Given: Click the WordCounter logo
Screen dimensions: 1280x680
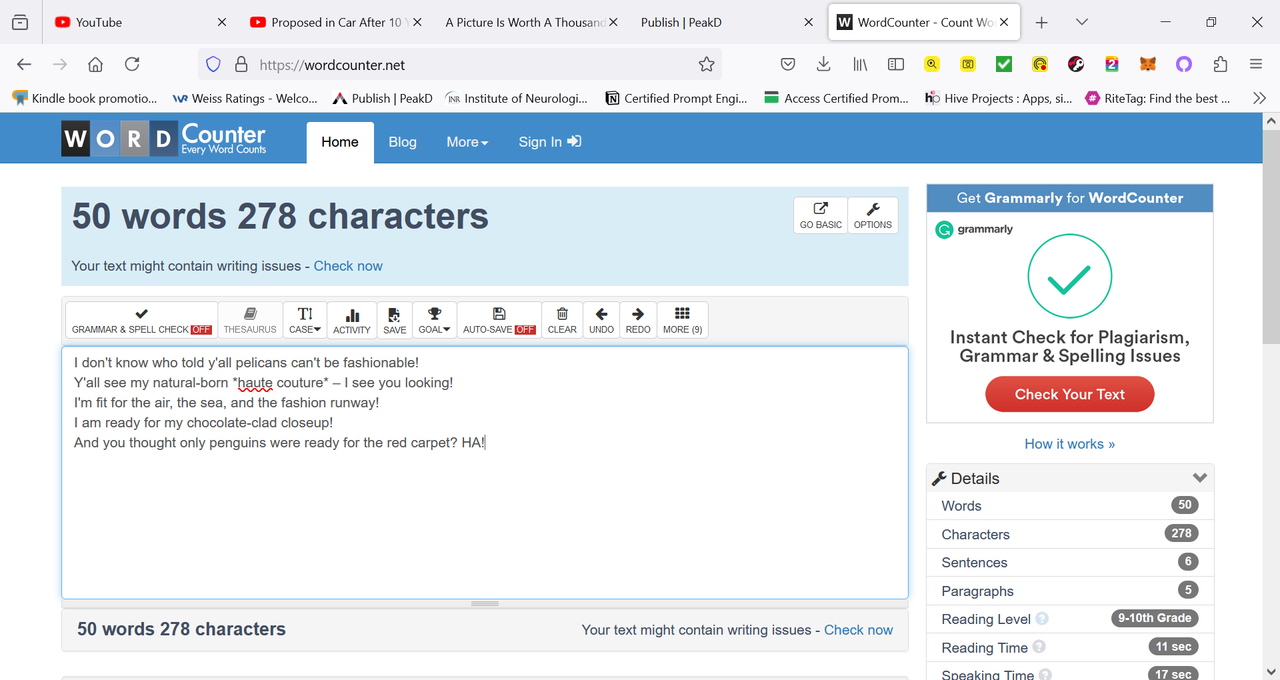Looking at the screenshot, I should coord(164,139).
